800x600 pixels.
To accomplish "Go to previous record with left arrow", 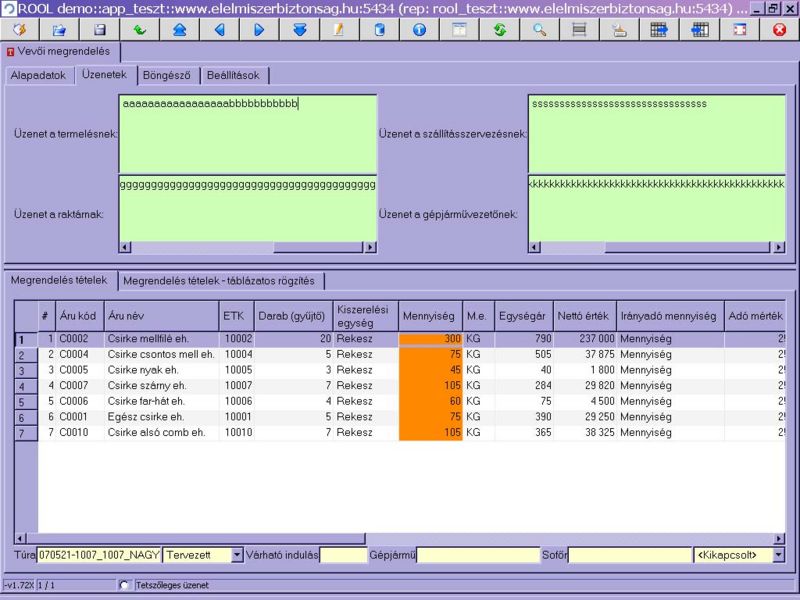I will pyautogui.click(x=219, y=29).
